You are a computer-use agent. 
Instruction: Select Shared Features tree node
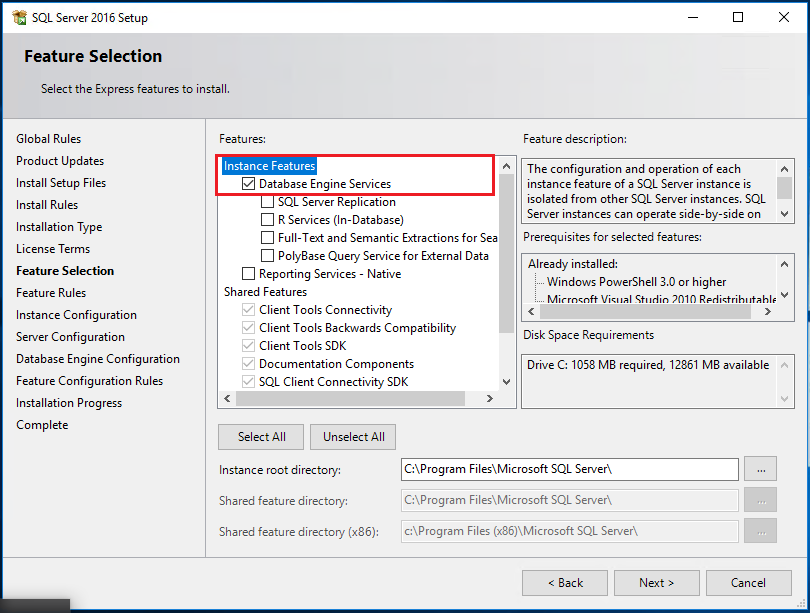tap(265, 292)
